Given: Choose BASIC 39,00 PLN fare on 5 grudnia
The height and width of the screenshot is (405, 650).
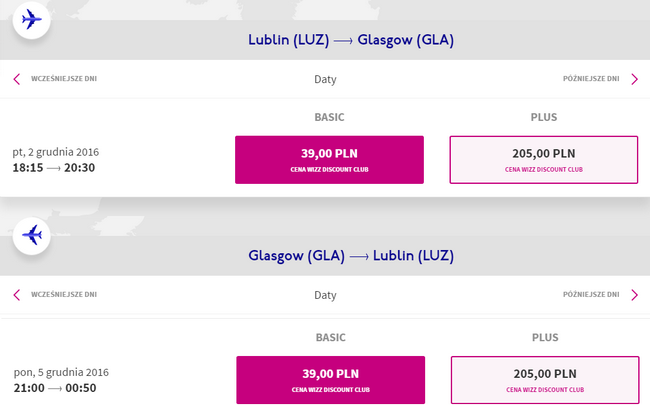Looking at the screenshot, I should point(330,380).
